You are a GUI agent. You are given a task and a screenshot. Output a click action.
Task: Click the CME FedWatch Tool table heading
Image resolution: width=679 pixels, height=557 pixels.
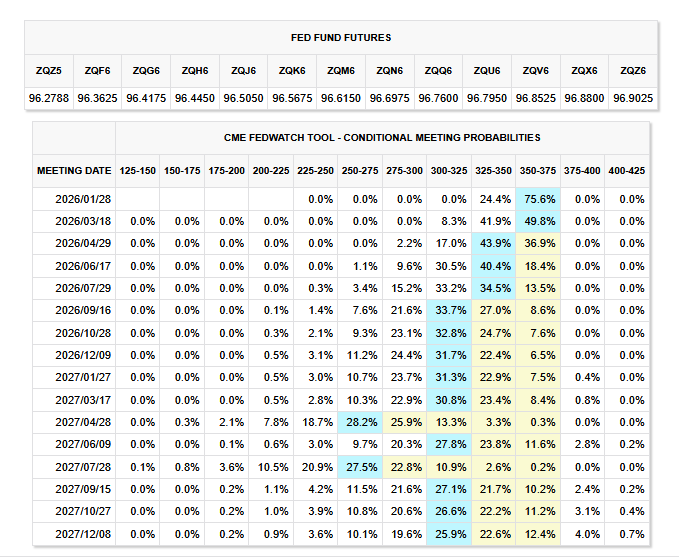(x=383, y=137)
